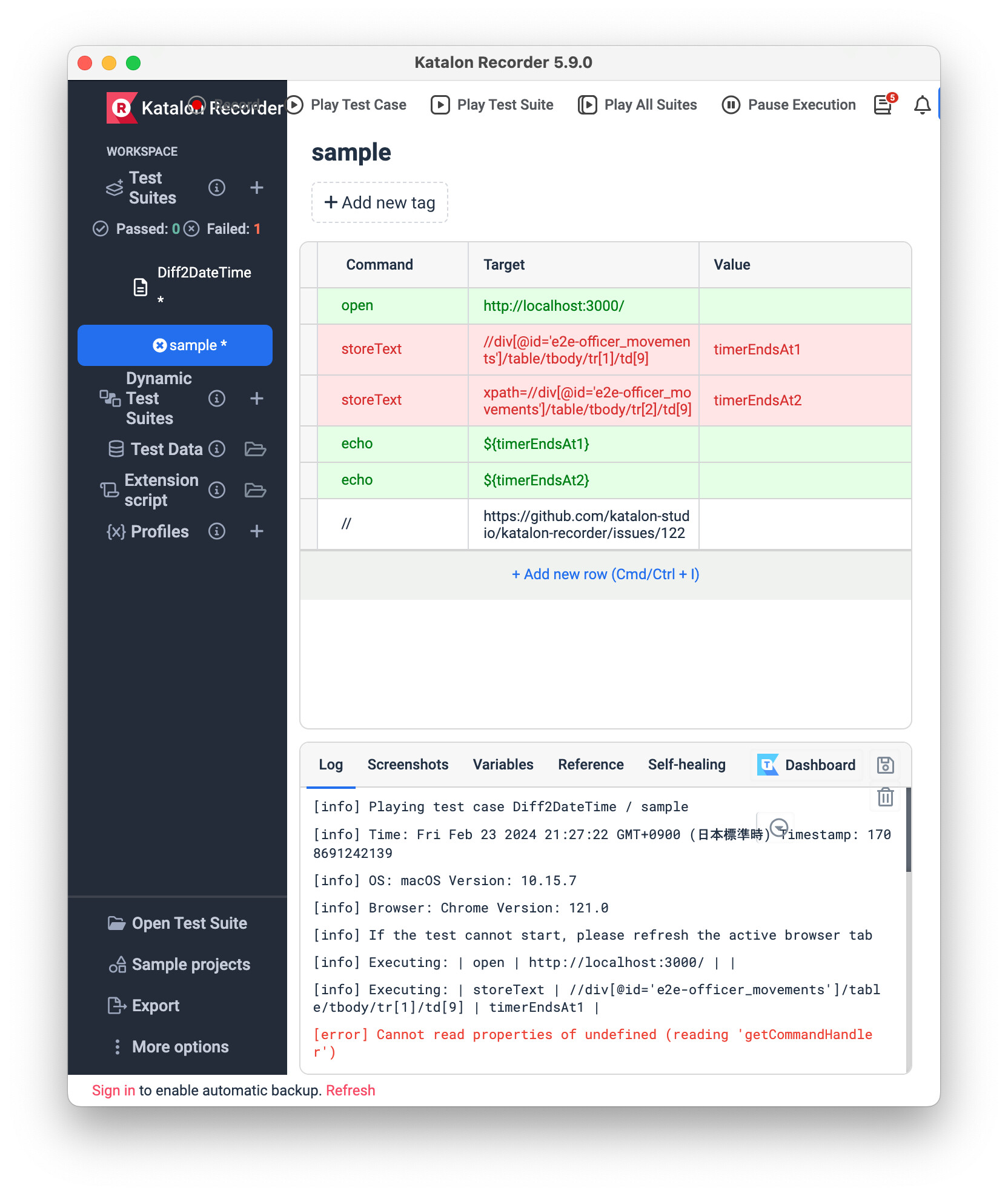Viewport: 1008px width, 1196px height.
Task: Show Profiles info icon
Action: coord(217,531)
